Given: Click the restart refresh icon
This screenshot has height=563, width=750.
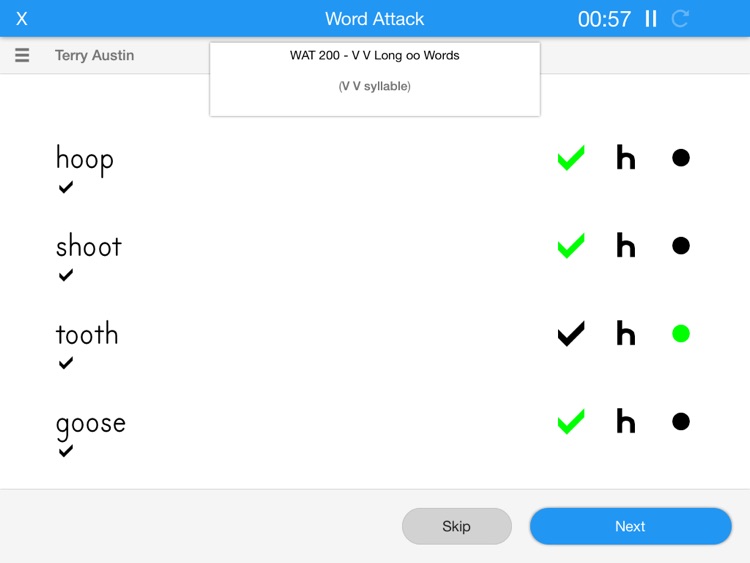Looking at the screenshot, I should click(680, 19).
